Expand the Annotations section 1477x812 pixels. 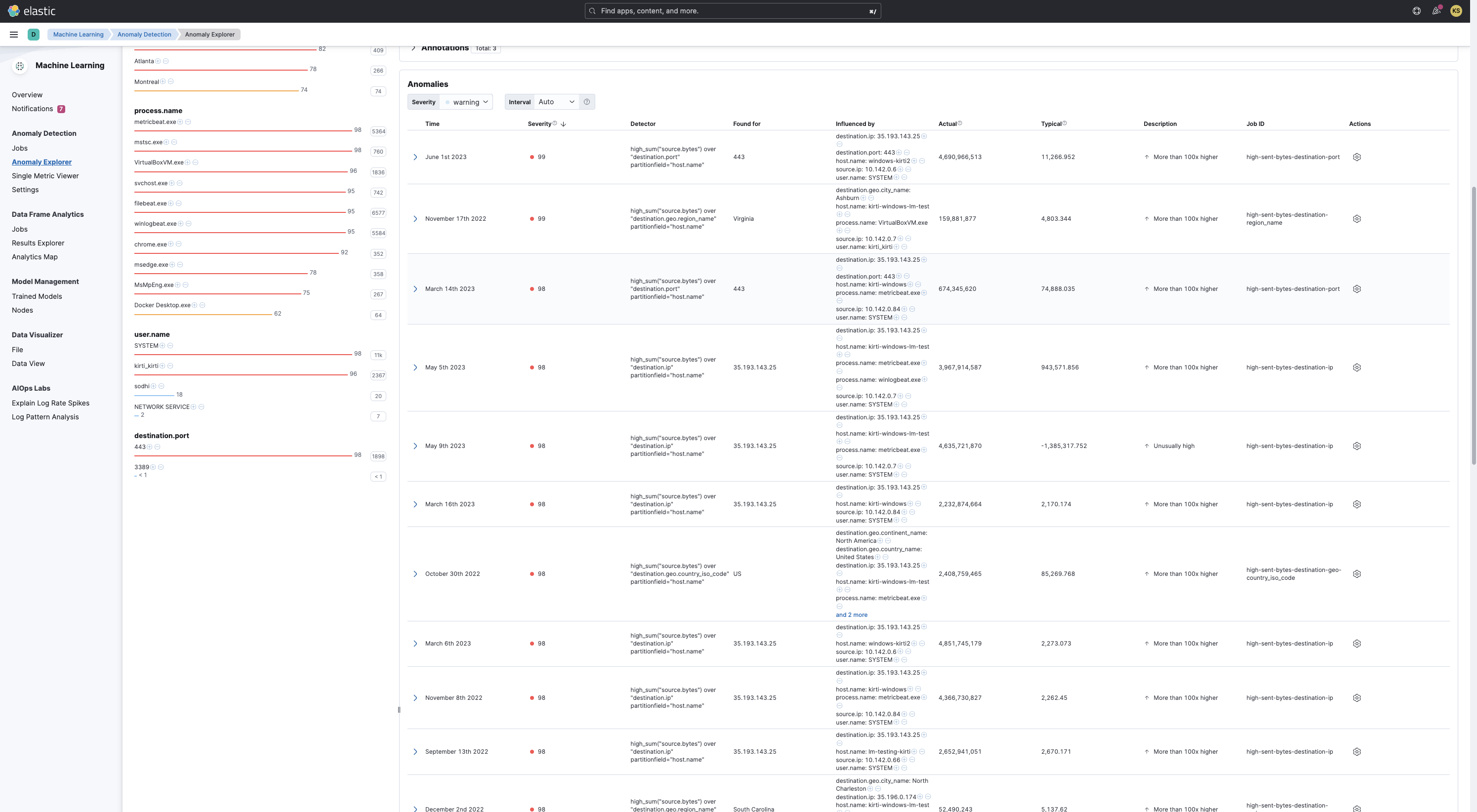[x=413, y=47]
